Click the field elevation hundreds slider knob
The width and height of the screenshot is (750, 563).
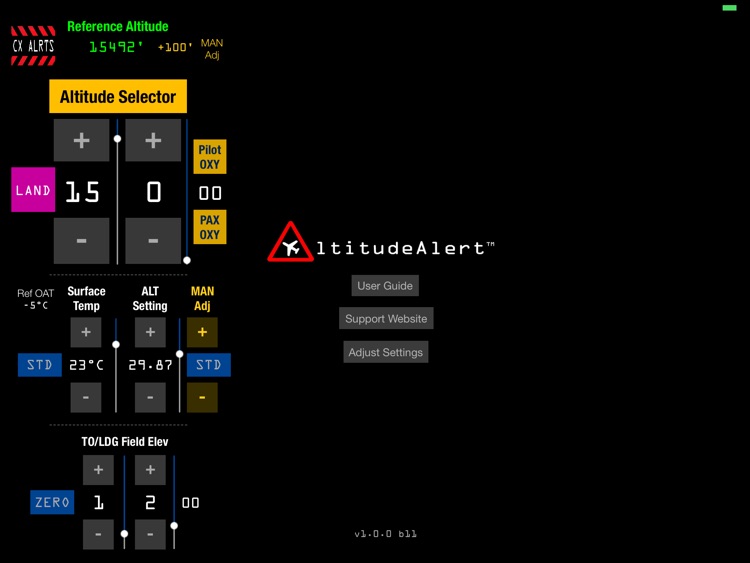point(174,526)
